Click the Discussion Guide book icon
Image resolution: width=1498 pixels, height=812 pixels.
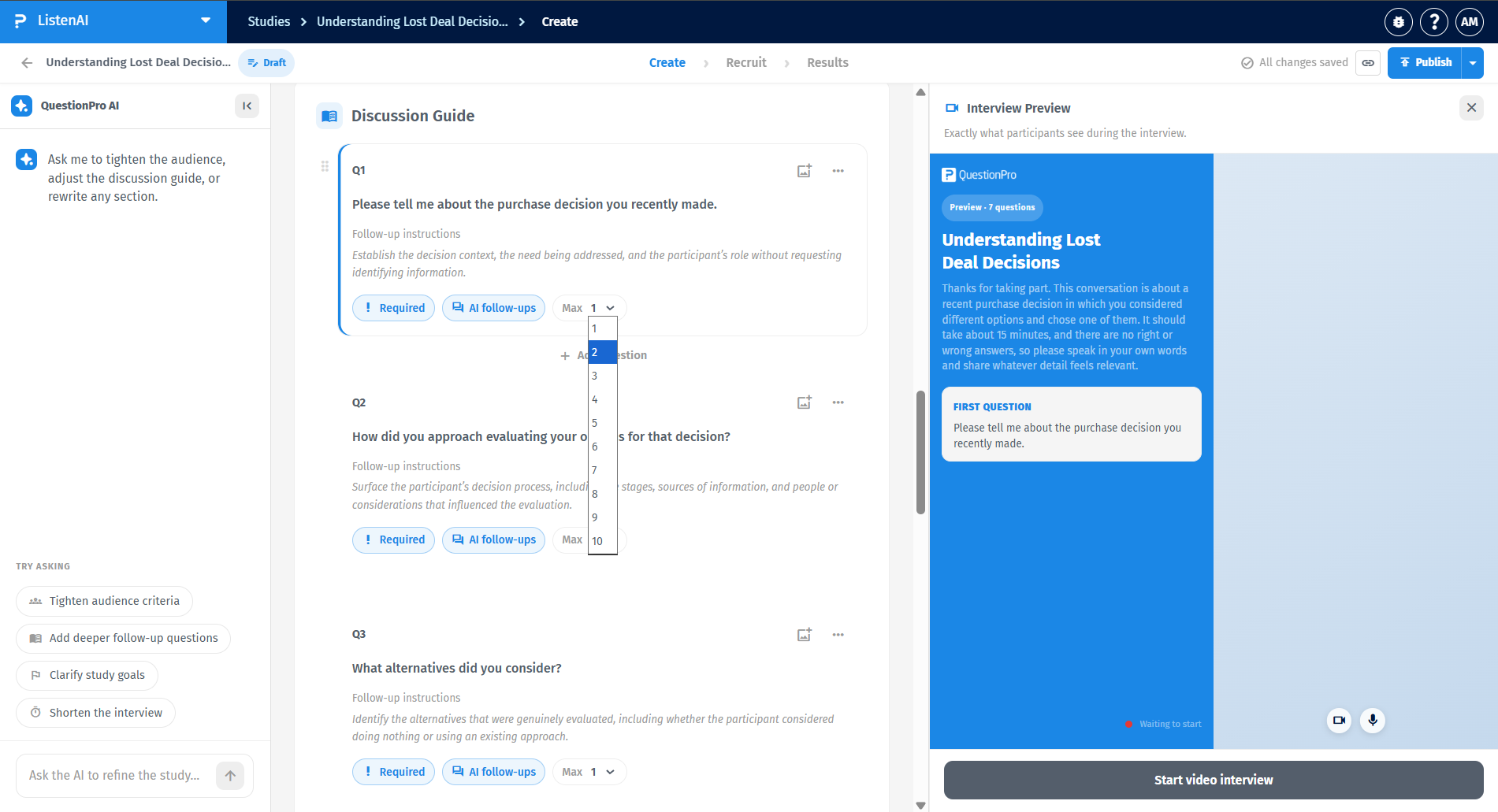[329, 117]
